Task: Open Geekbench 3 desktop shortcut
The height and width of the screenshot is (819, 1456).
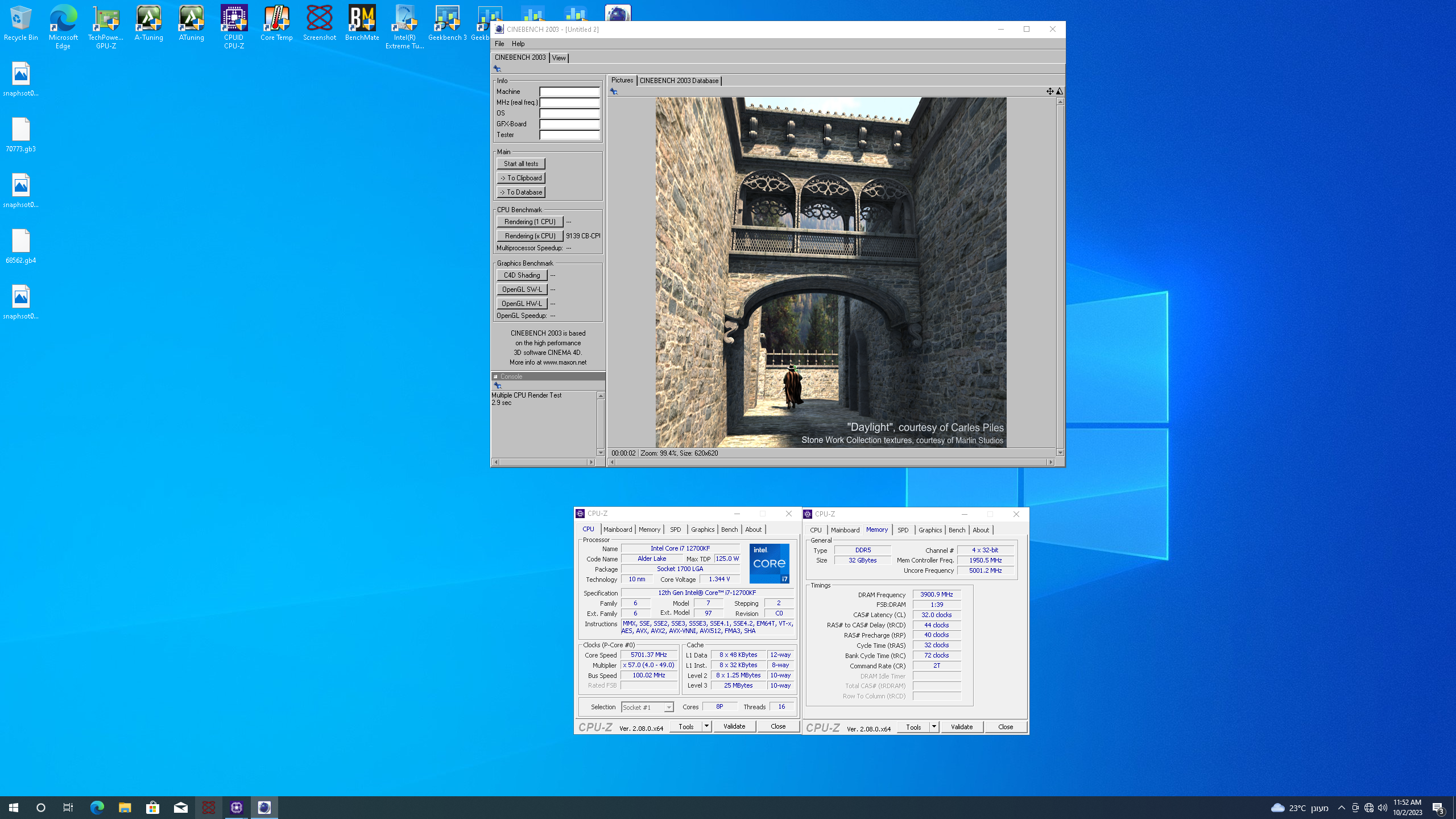Action: (x=447, y=24)
